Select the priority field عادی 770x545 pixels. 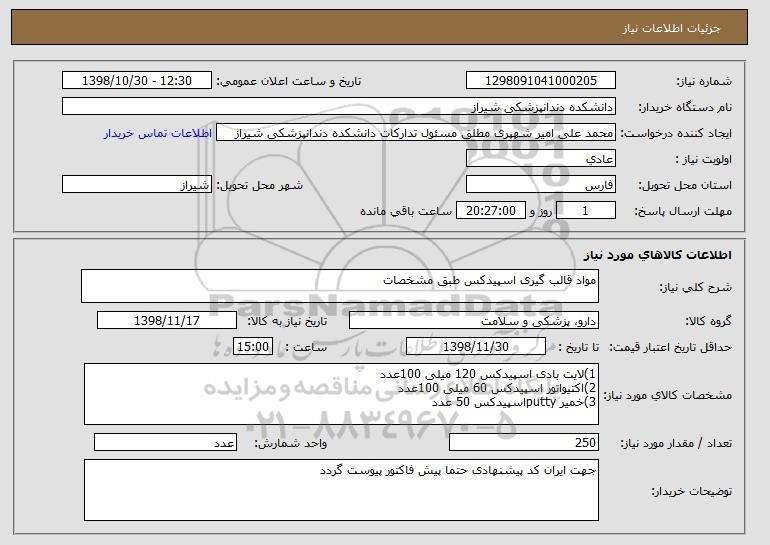(x=541, y=159)
